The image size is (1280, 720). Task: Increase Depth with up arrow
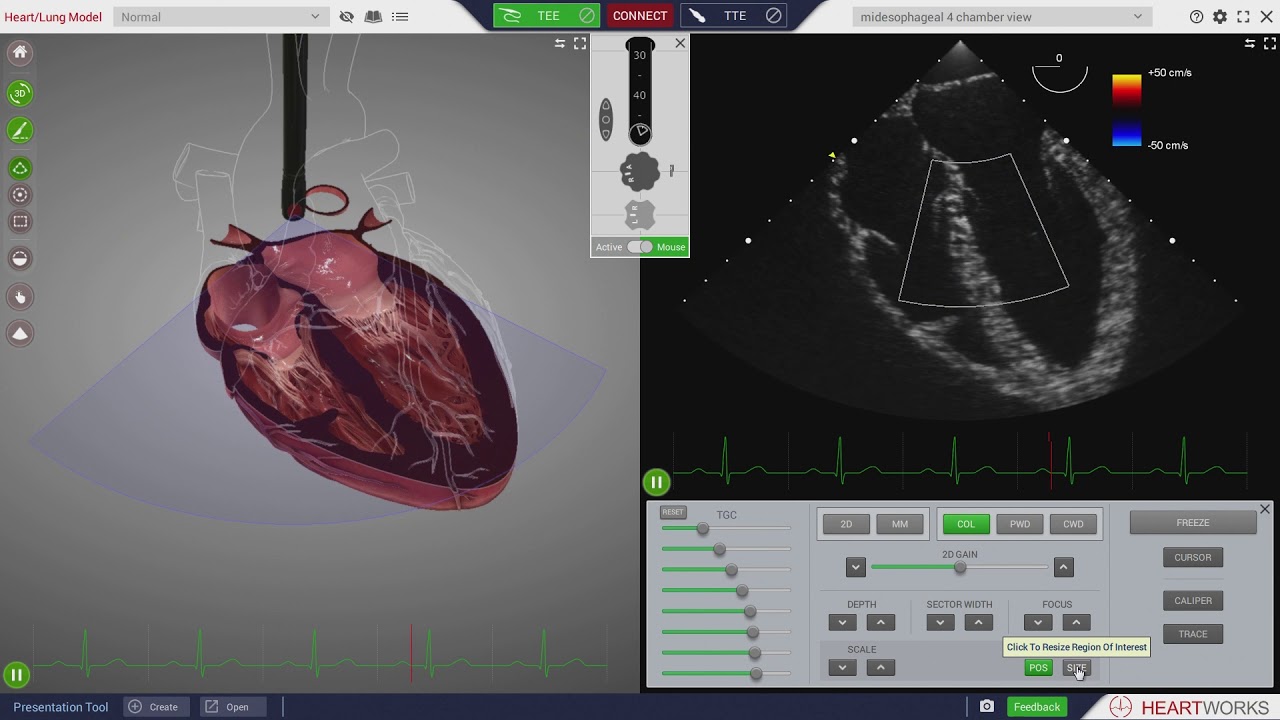coord(881,623)
